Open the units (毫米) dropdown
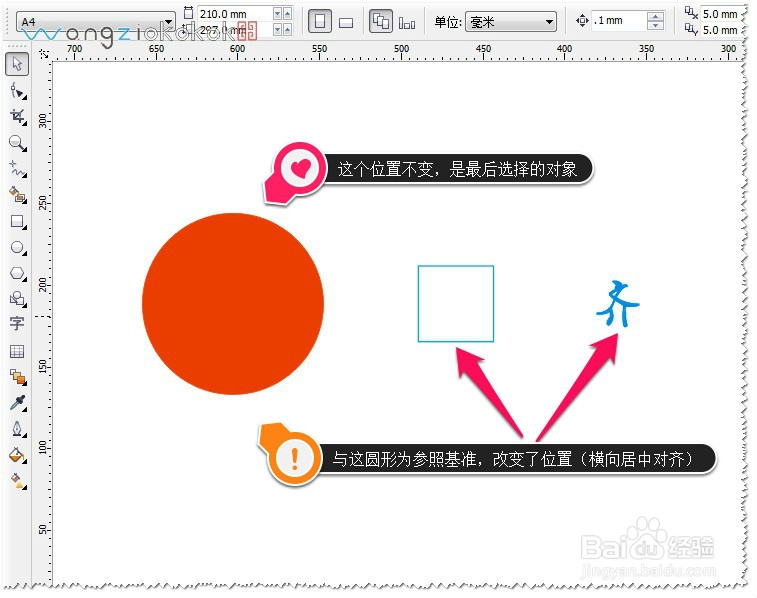Screen dimensions: 757x598 pos(510,22)
